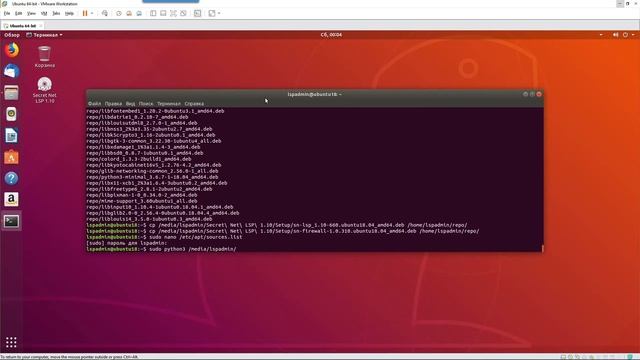The width and height of the screenshot is (640, 360).
Task: Show applications grid at dock bottom
Action: tap(11, 342)
